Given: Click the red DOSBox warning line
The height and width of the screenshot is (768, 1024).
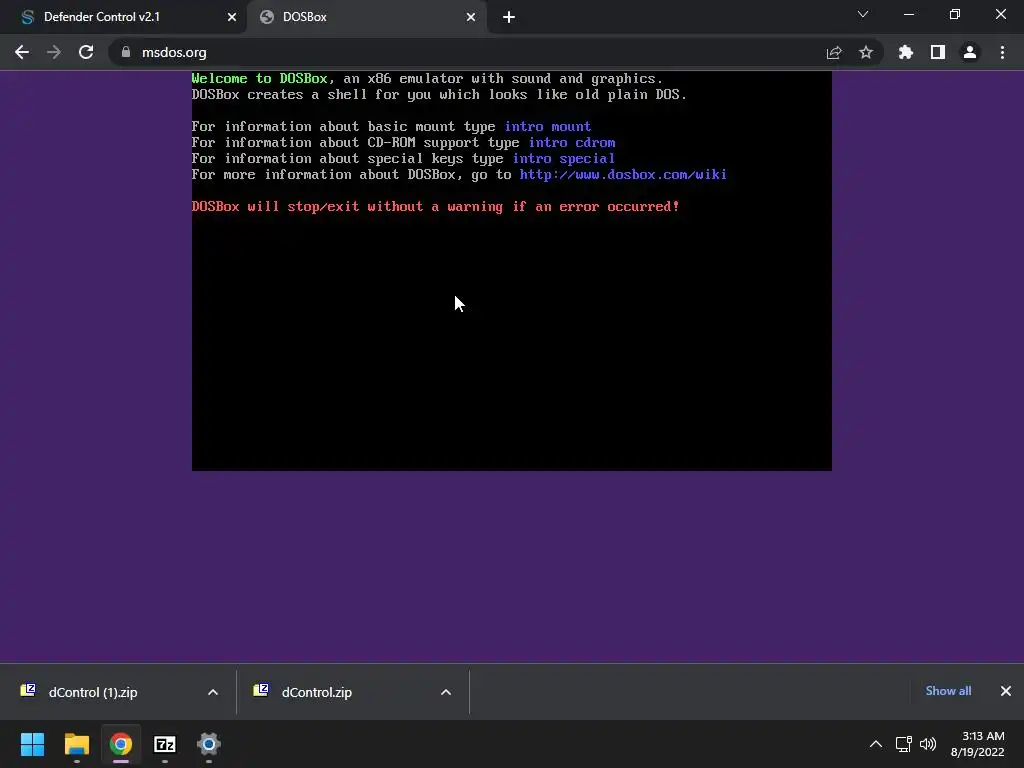Looking at the screenshot, I should click(436, 206).
